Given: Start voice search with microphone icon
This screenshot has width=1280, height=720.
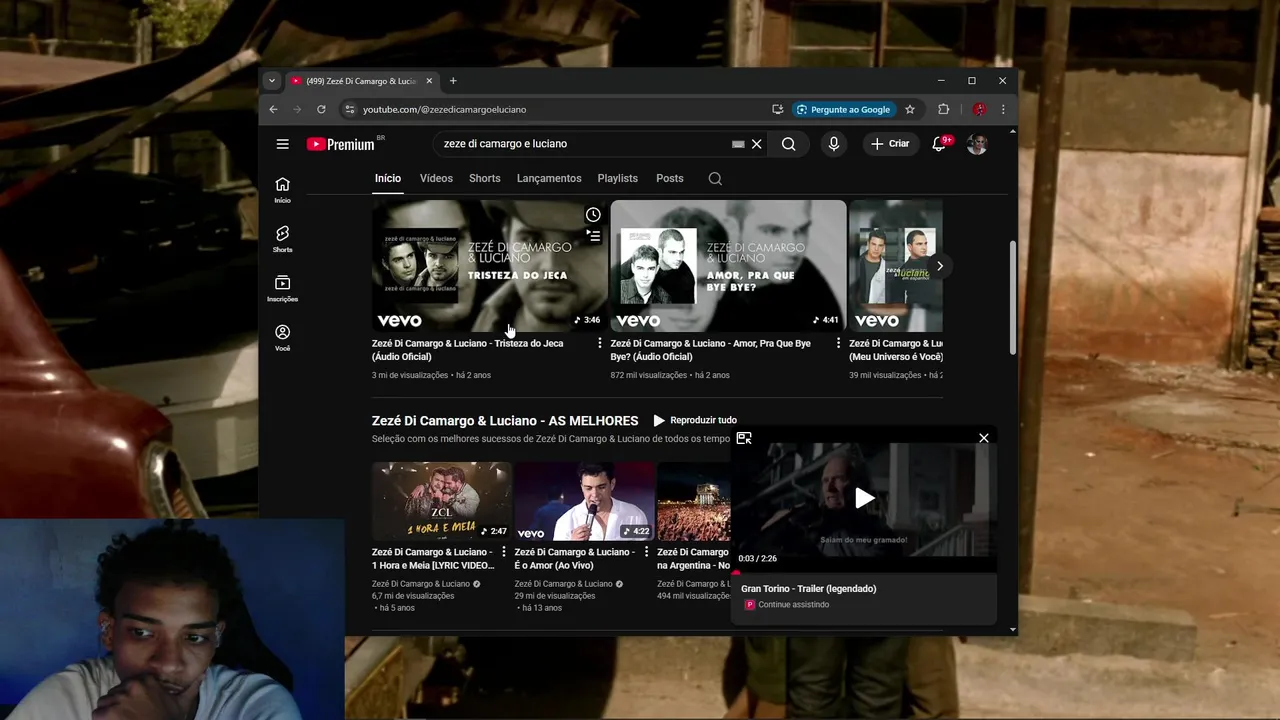Looking at the screenshot, I should pyautogui.click(x=833, y=144).
